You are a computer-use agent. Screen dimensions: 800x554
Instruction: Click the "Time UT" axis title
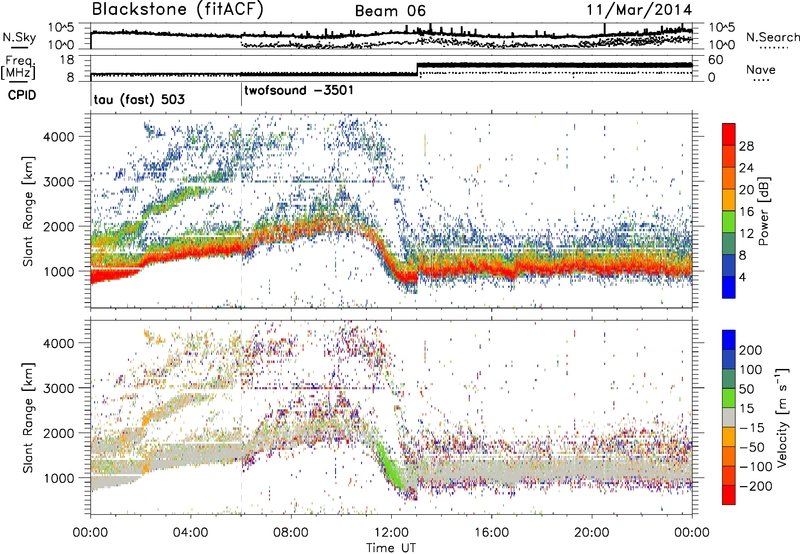pos(391,548)
